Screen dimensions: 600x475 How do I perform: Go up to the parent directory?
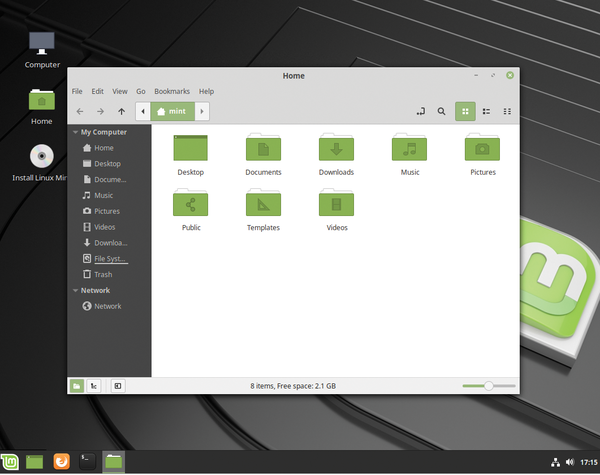(x=122, y=111)
